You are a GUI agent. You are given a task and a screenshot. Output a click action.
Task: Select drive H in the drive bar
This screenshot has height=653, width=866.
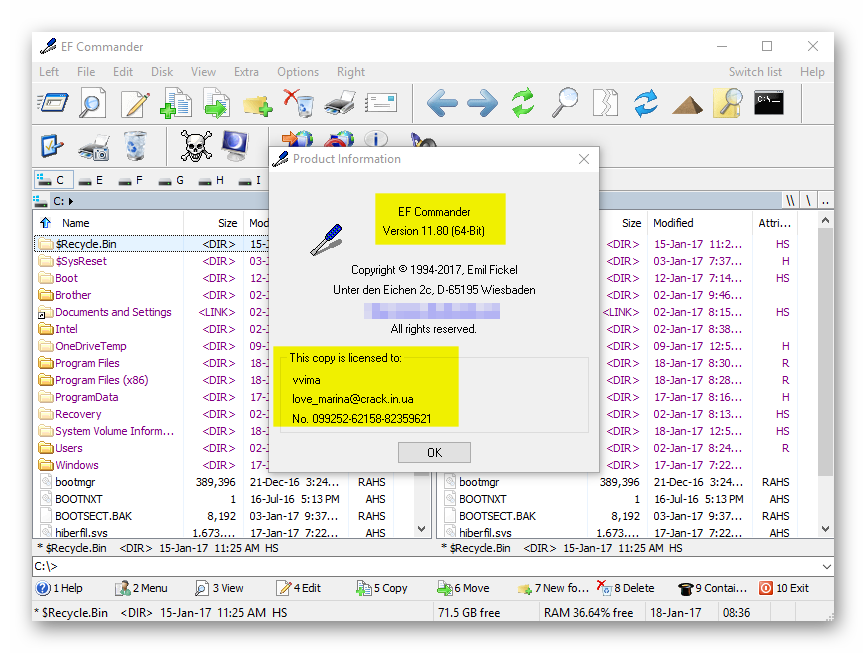coord(212,180)
